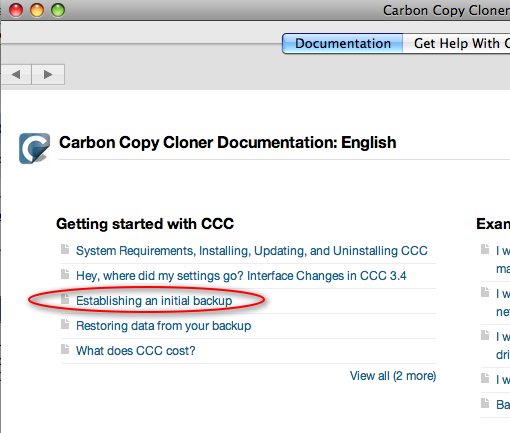This screenshot has height=433, width=510.
Task: Click document icon beside What does CCC cost
Action: pos(65,349)
